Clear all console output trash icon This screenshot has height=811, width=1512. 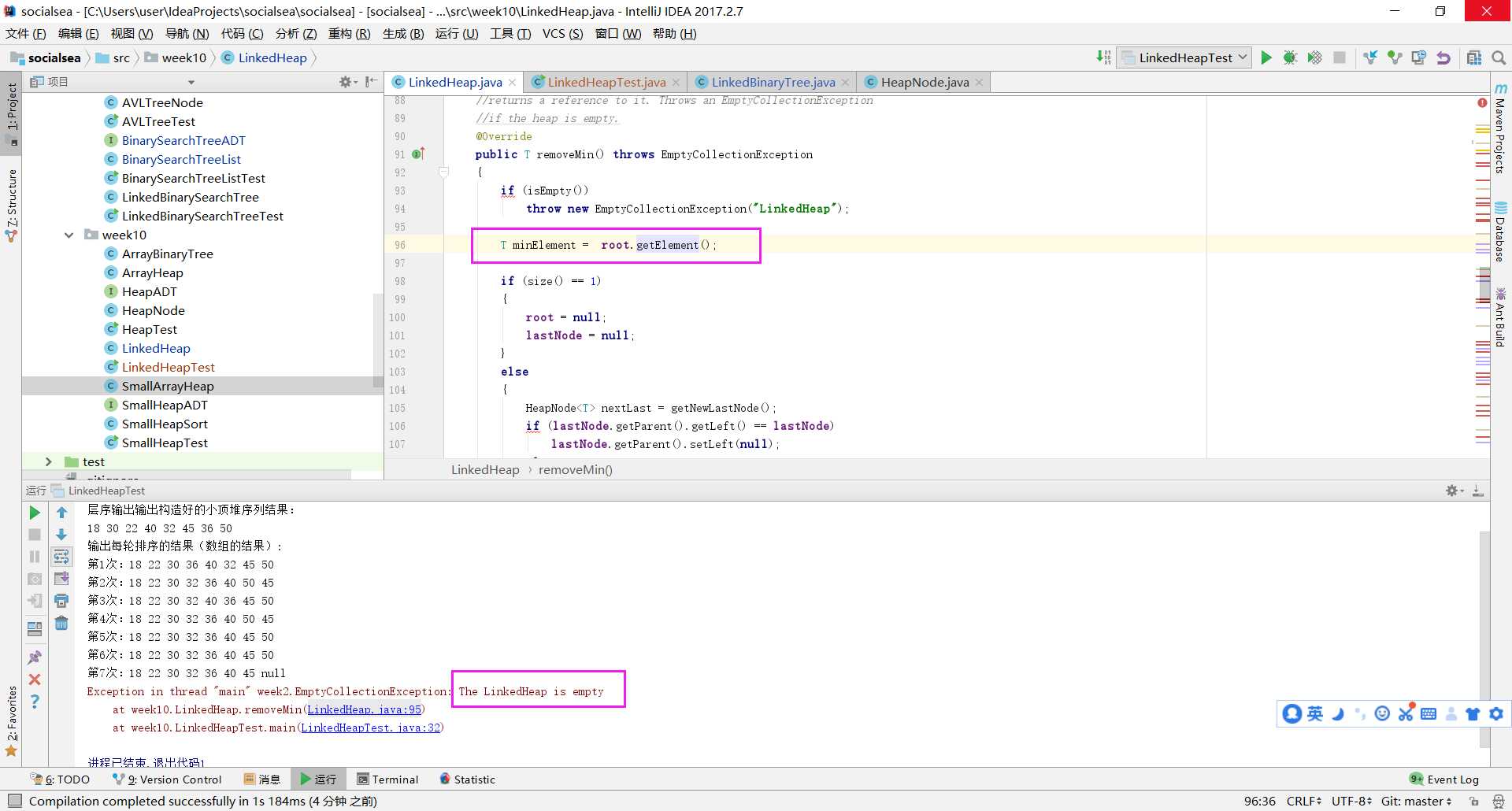coord(61,624)
